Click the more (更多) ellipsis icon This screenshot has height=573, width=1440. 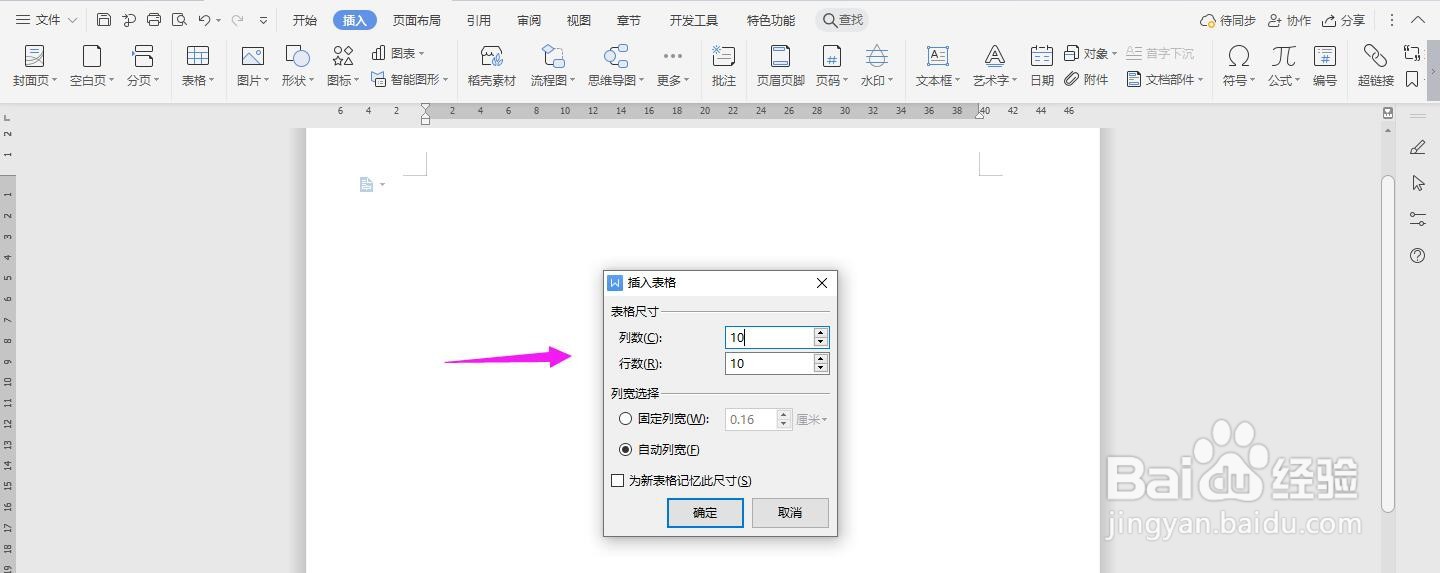pyautogui.click(x=672, y=57)
